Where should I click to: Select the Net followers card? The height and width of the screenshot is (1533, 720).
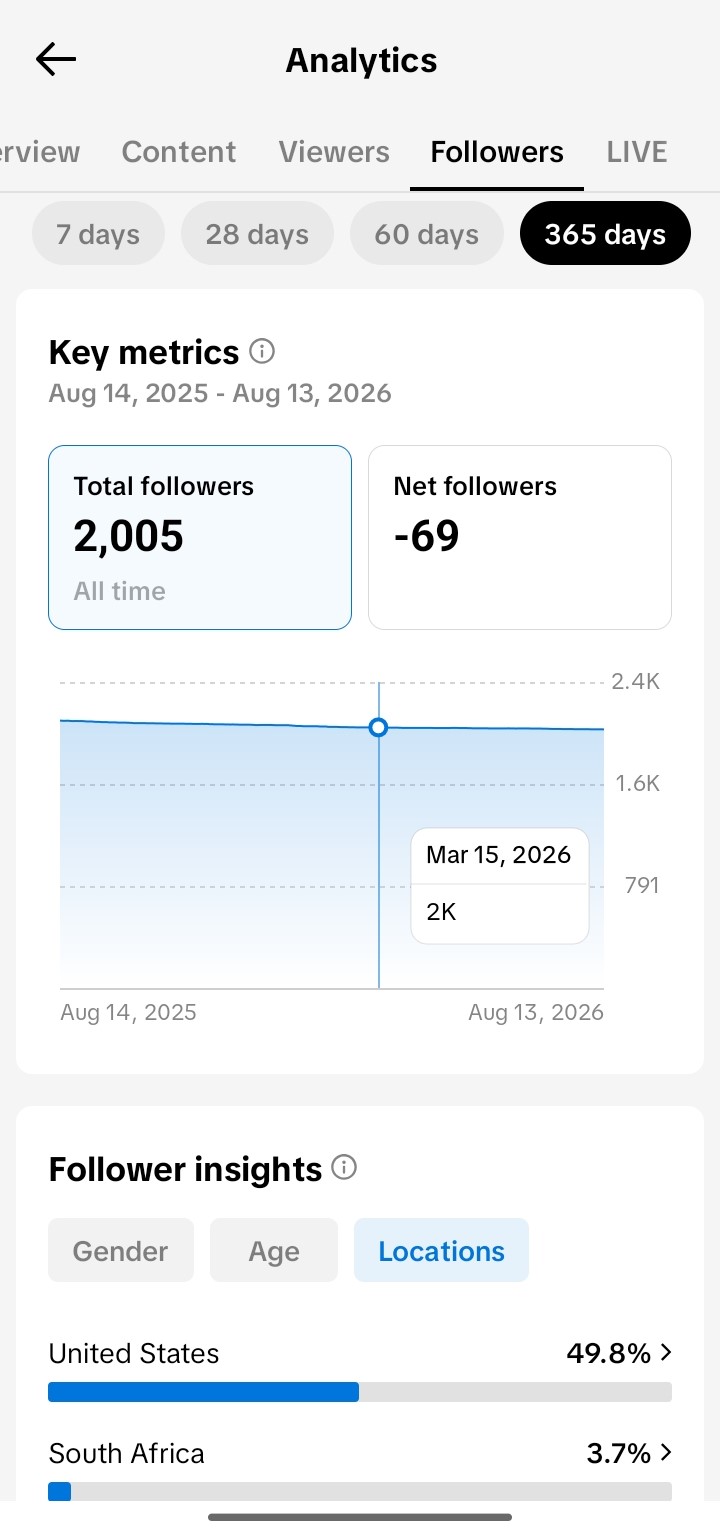point(520,537)
